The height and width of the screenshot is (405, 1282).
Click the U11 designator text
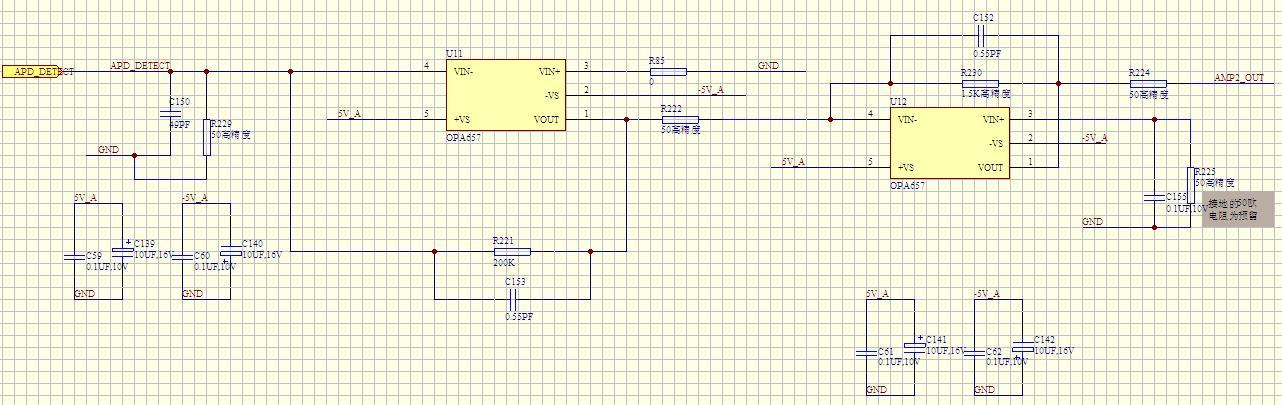[x=454, y=53]
